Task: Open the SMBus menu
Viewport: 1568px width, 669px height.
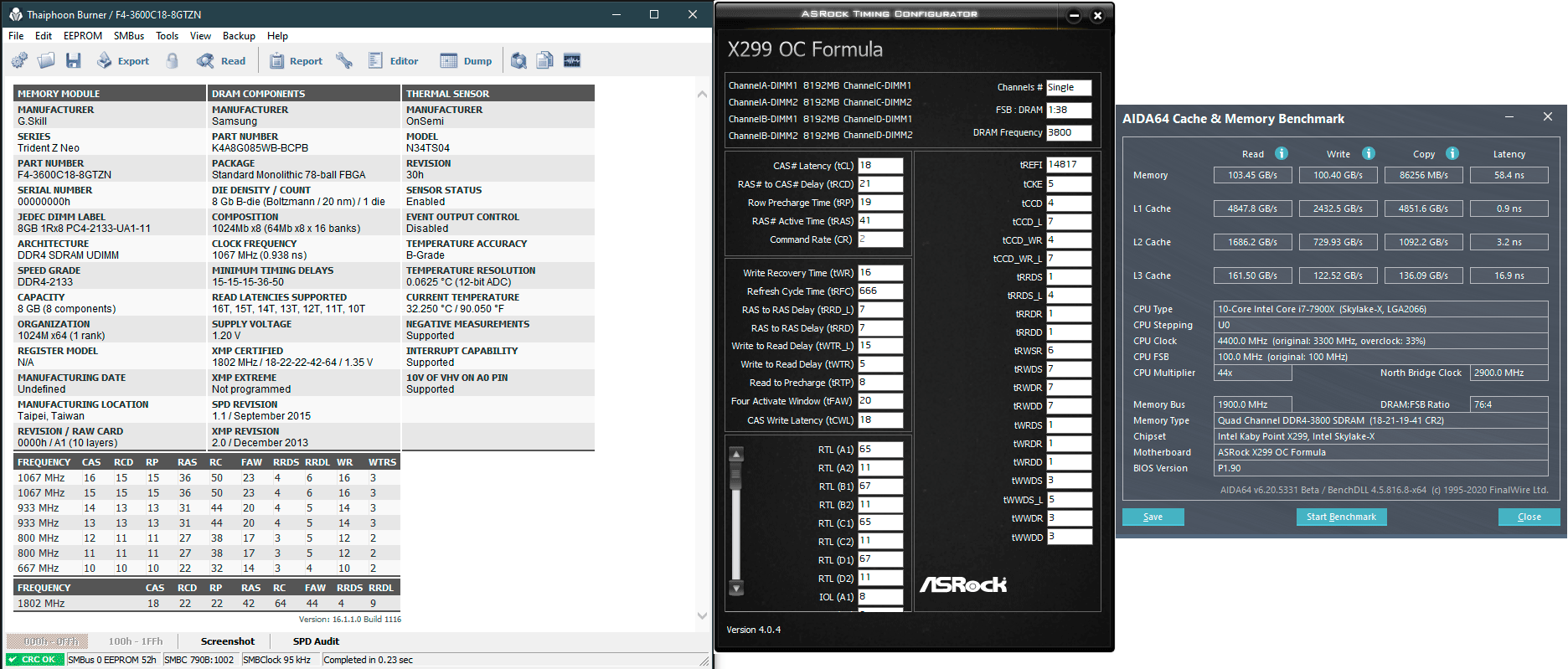Action: 129,36
